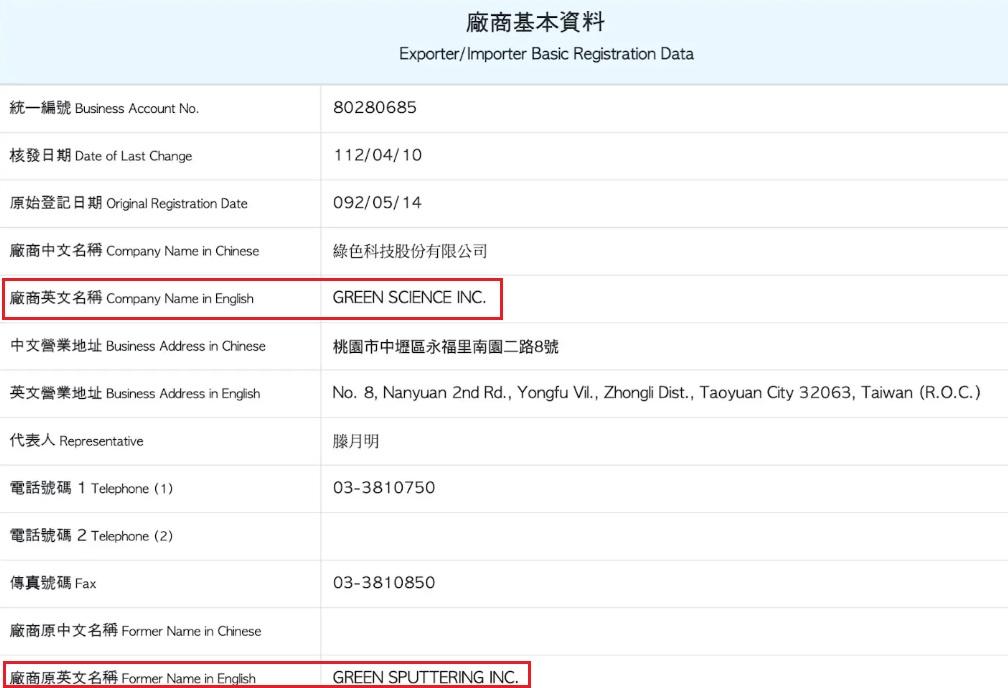Click the fax number 03-3810850
Viewport: 1008px width, 688px height.
point(384,583)
